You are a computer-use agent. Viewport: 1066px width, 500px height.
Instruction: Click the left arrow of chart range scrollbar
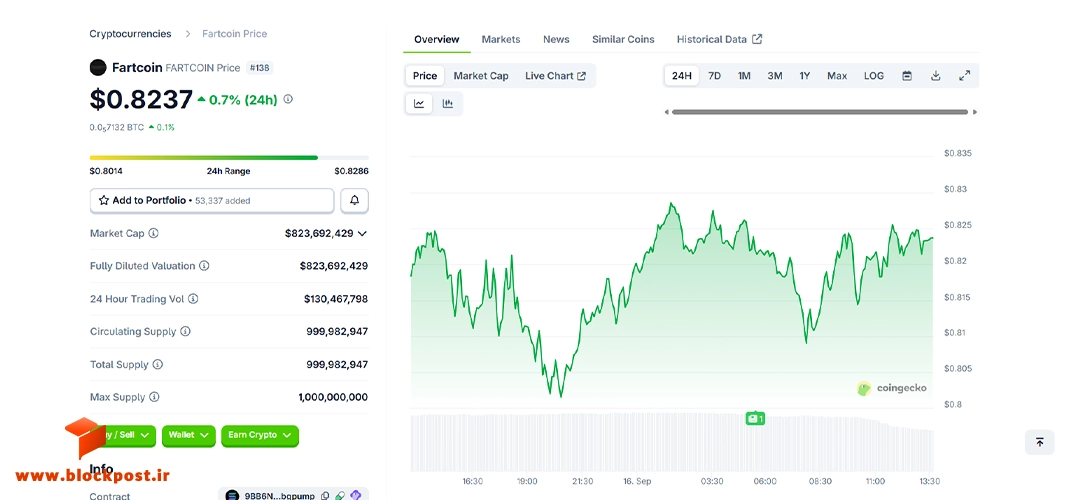667,112
